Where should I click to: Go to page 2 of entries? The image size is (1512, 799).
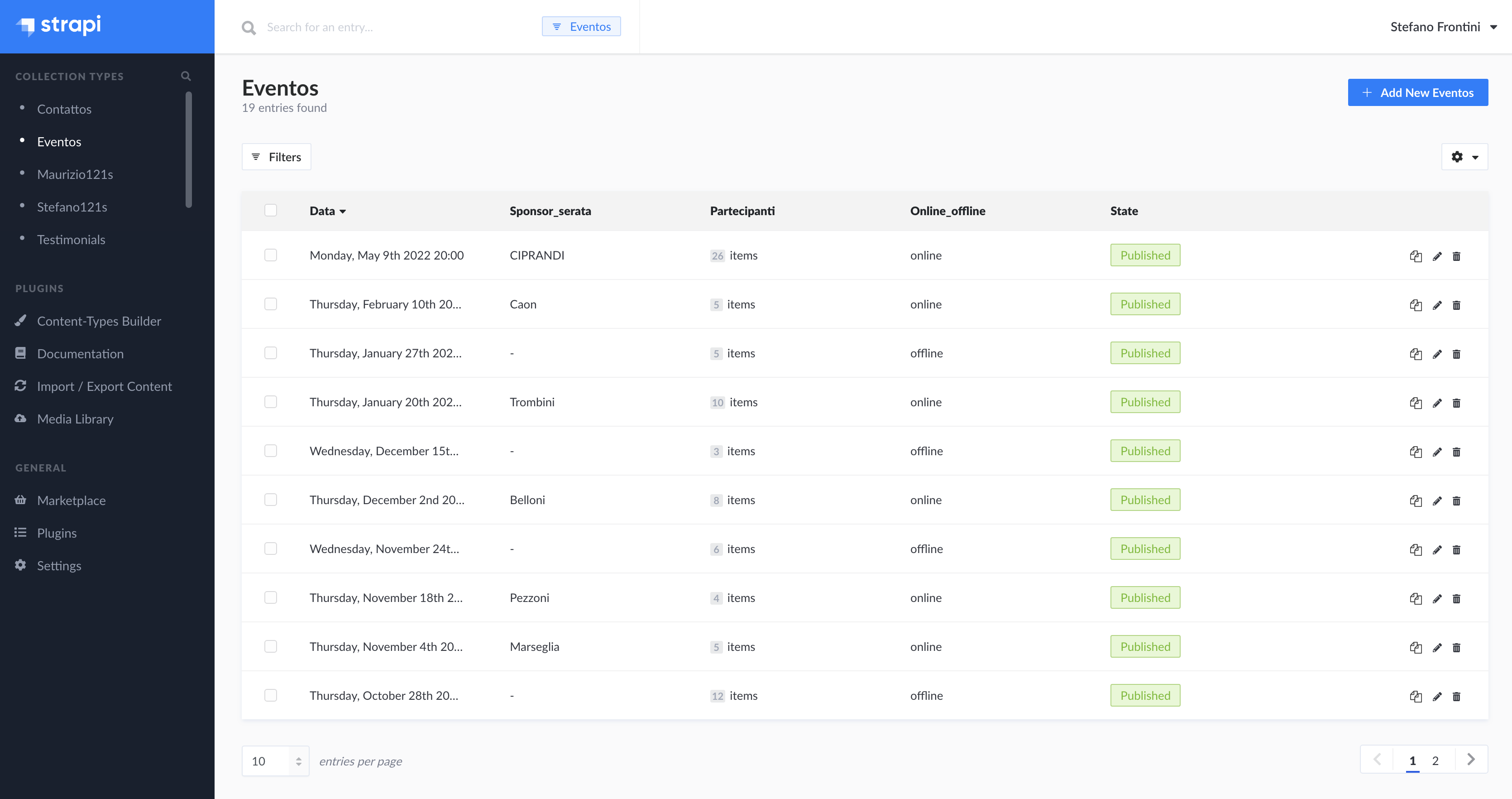tap(1435, 760)
